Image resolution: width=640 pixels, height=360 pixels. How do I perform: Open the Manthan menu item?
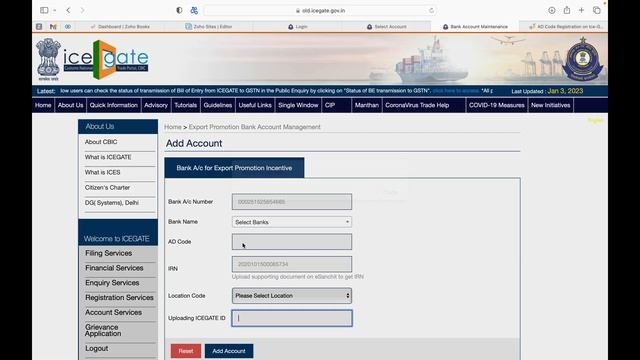point(367,105)
